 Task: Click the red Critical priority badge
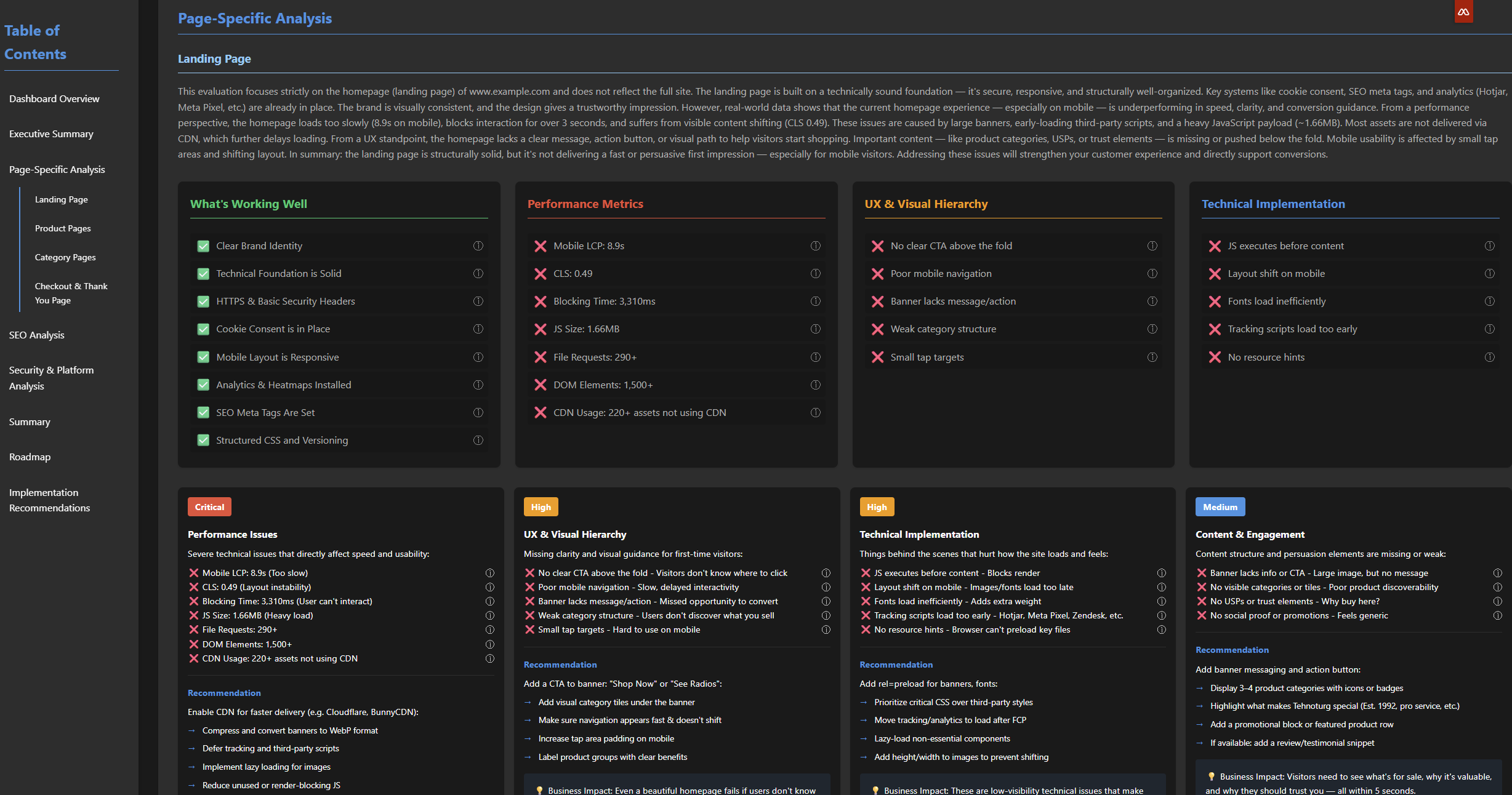coord(209,507)
